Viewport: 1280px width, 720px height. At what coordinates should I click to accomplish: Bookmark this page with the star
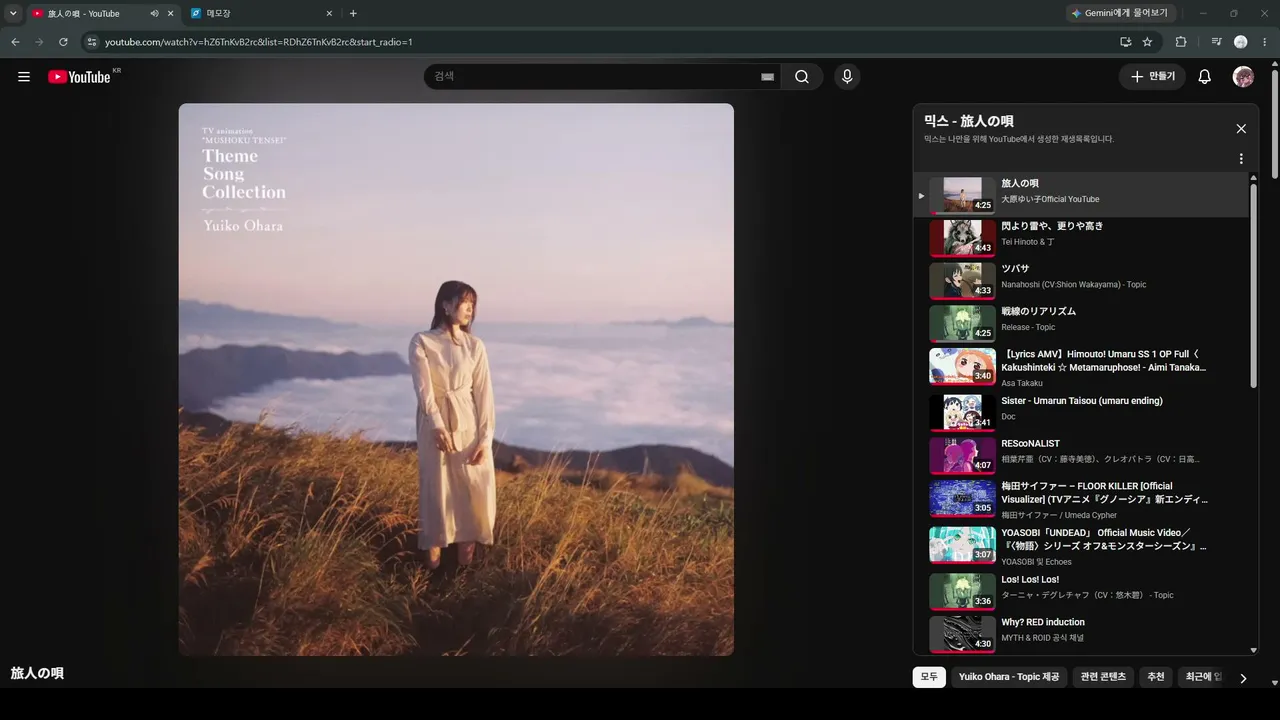pos(1147,42)
